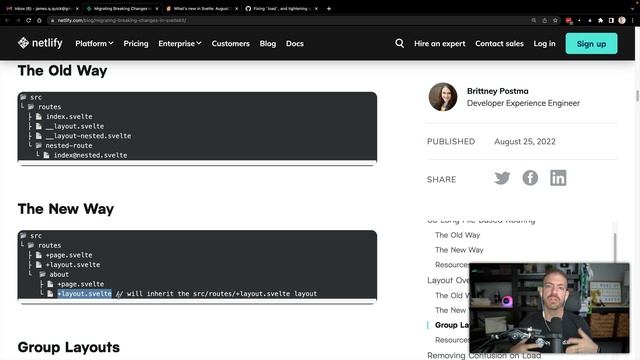Screen dimensions: 640x360
Task: Click the browser home icon
Action: click(x=39, y=20)
